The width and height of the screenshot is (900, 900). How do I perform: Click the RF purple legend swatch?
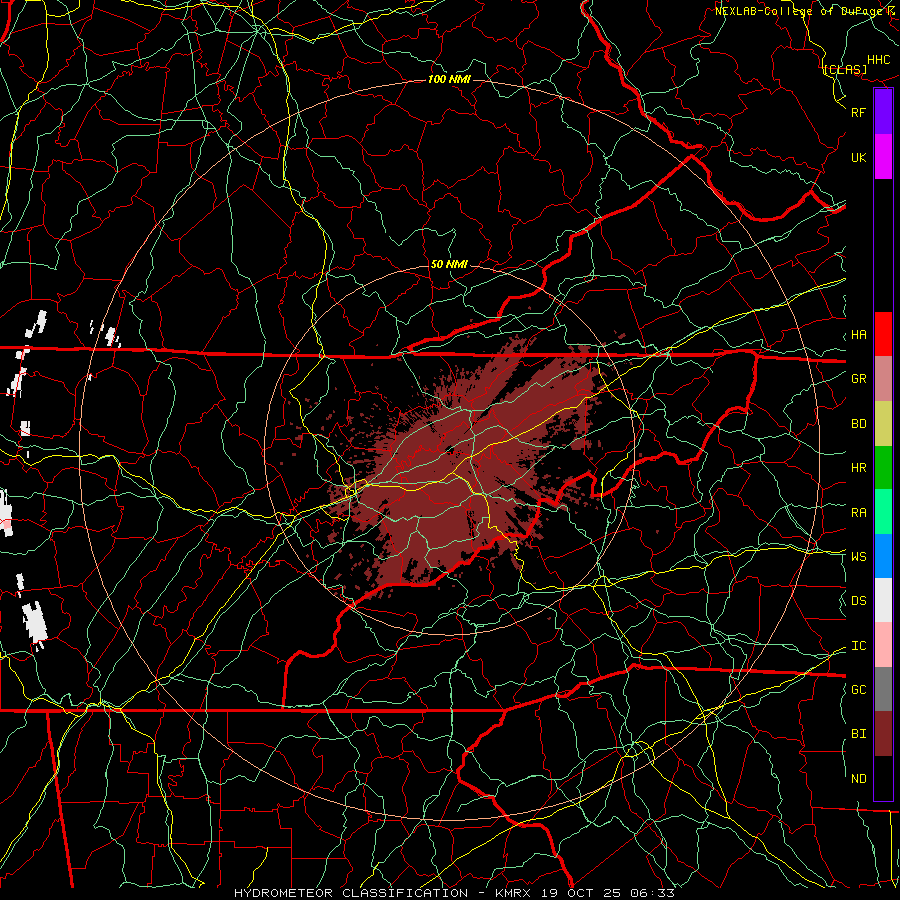pos(883,112)
